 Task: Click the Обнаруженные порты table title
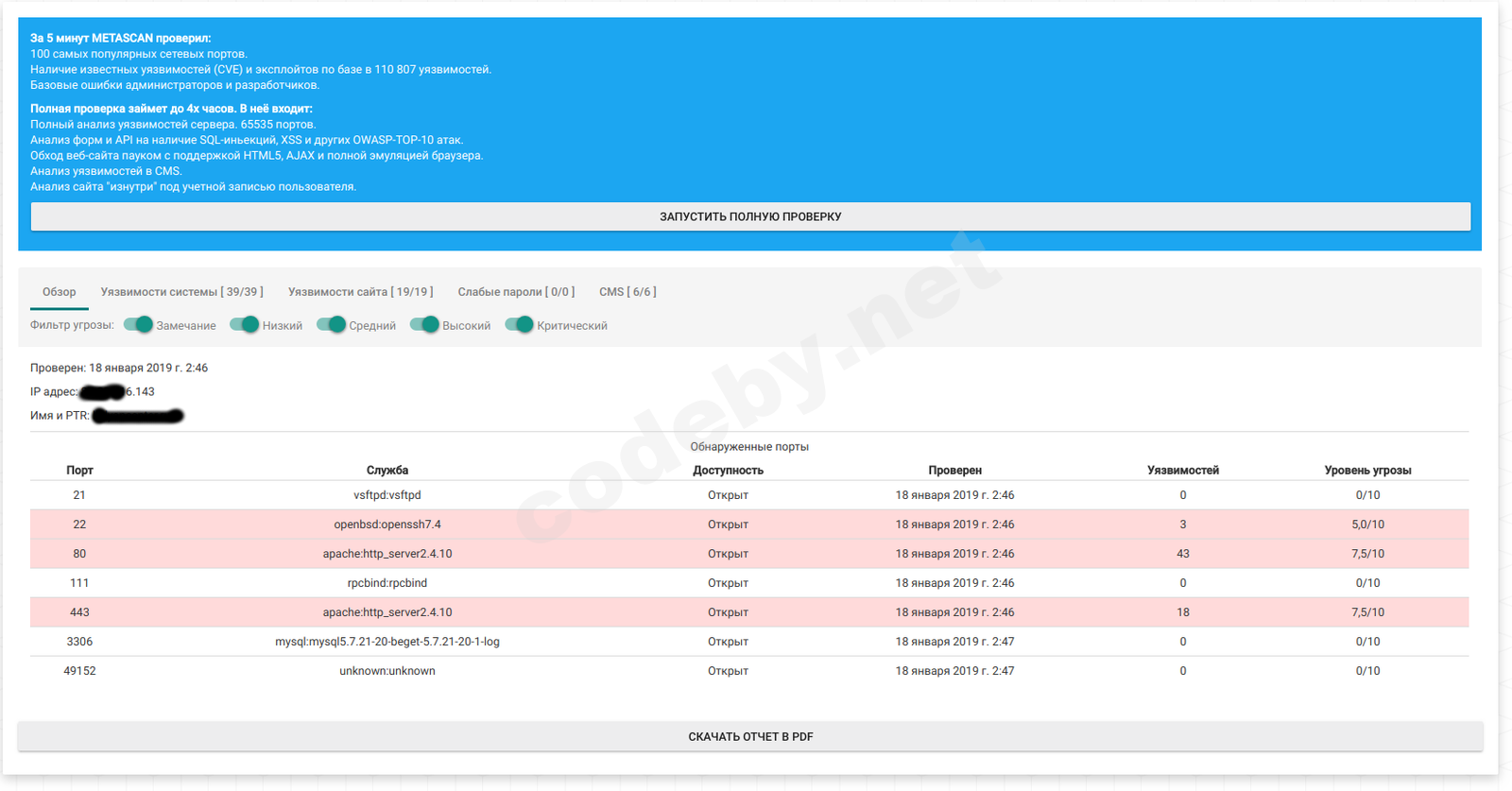coord(749,447)
